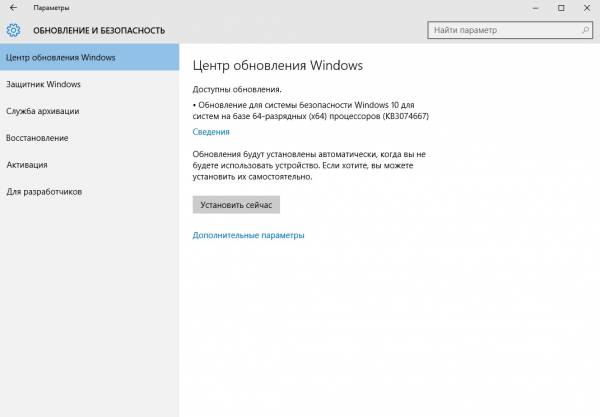This screenshot has height=417, width=600.
Task: Maximize the Параметры window
Action: point(561,8)
